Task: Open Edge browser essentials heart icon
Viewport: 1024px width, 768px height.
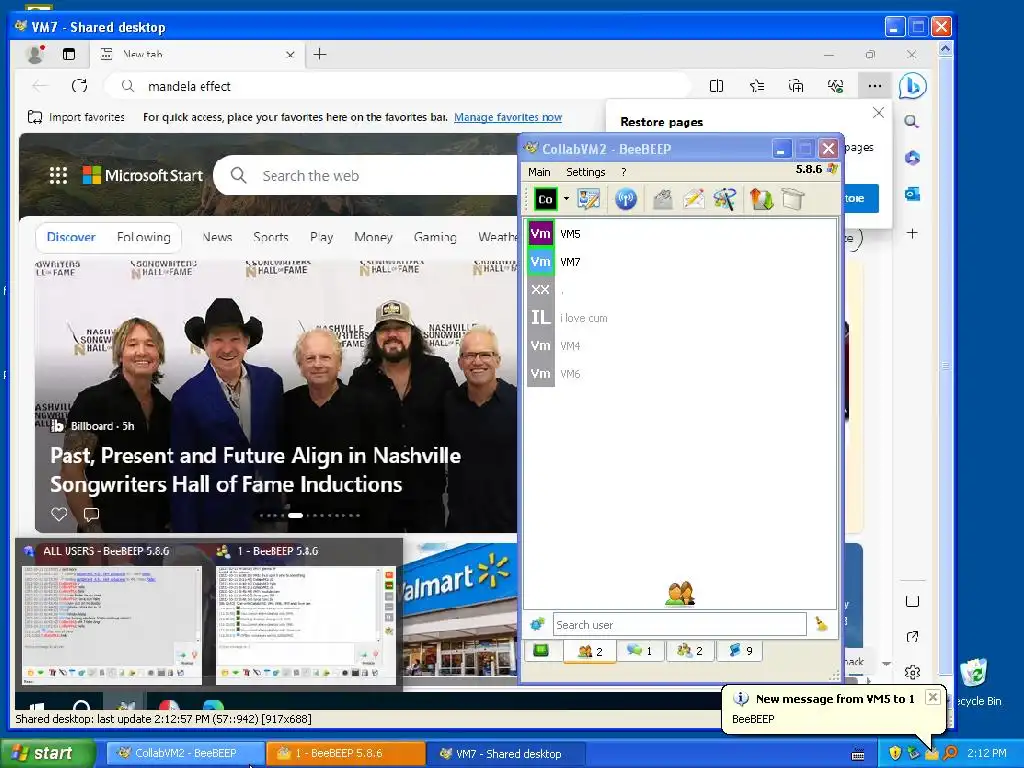Action: point(835,86)
